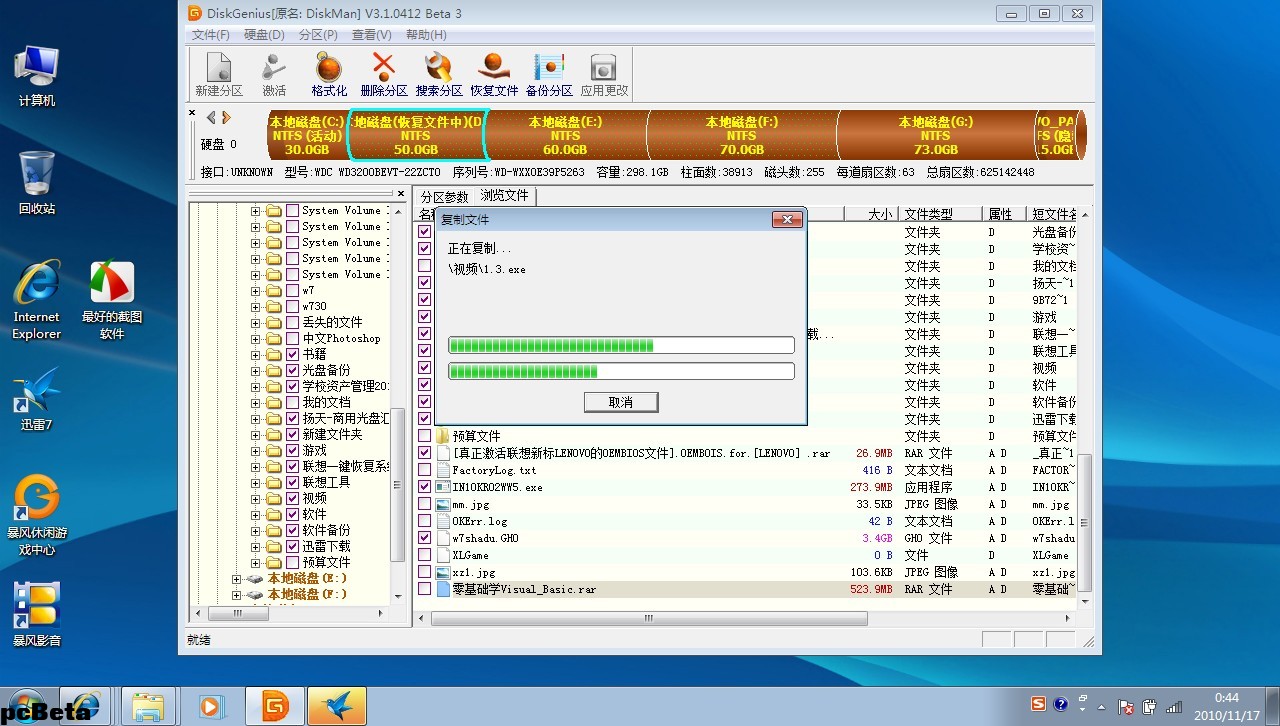The height and width of the screenshot is (726, 1280).
Task: Check the XLGame folder checkbox
Action: 424,555
